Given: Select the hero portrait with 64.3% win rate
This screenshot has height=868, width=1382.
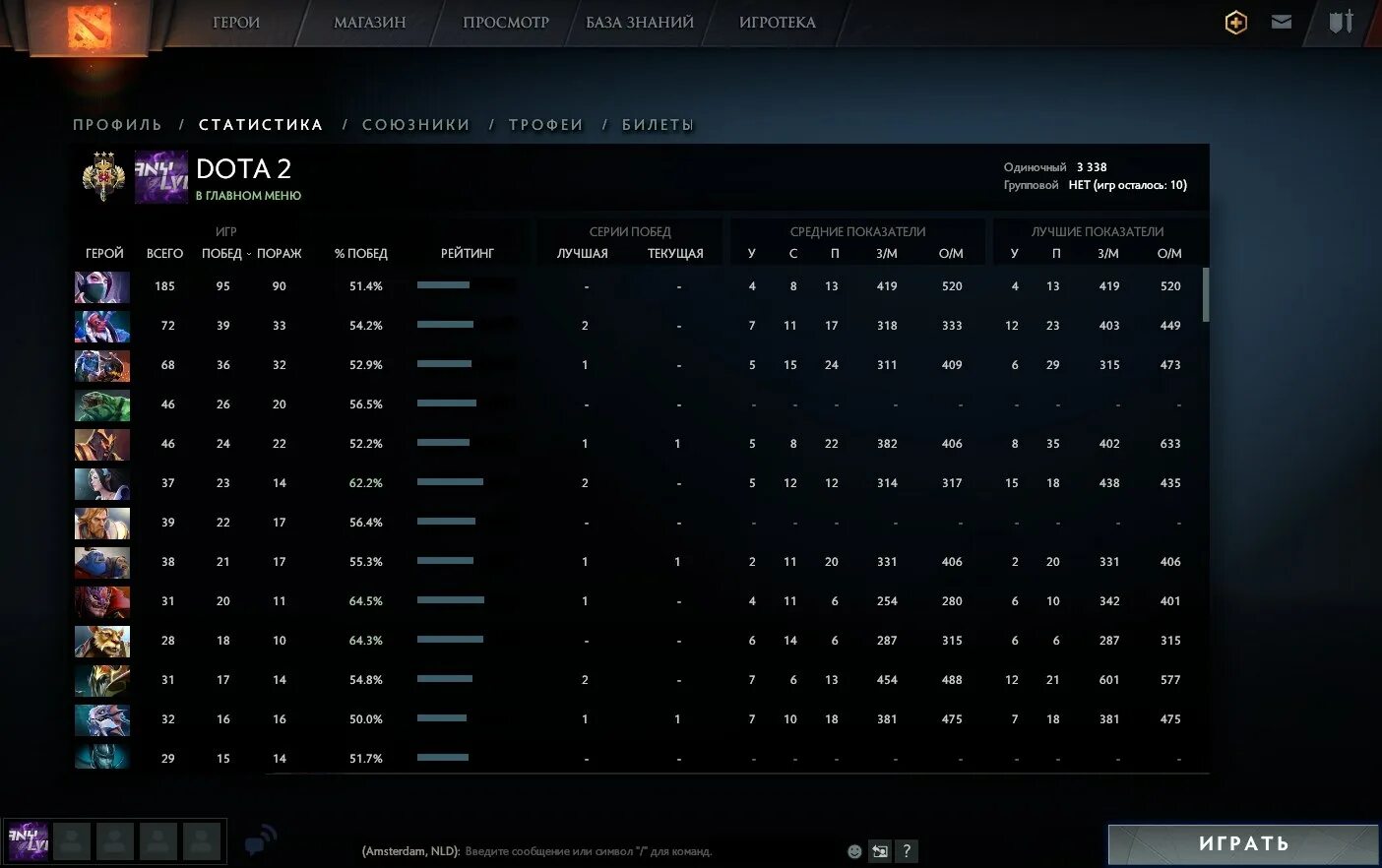Looking at the screenshot, I should [102, 642].
